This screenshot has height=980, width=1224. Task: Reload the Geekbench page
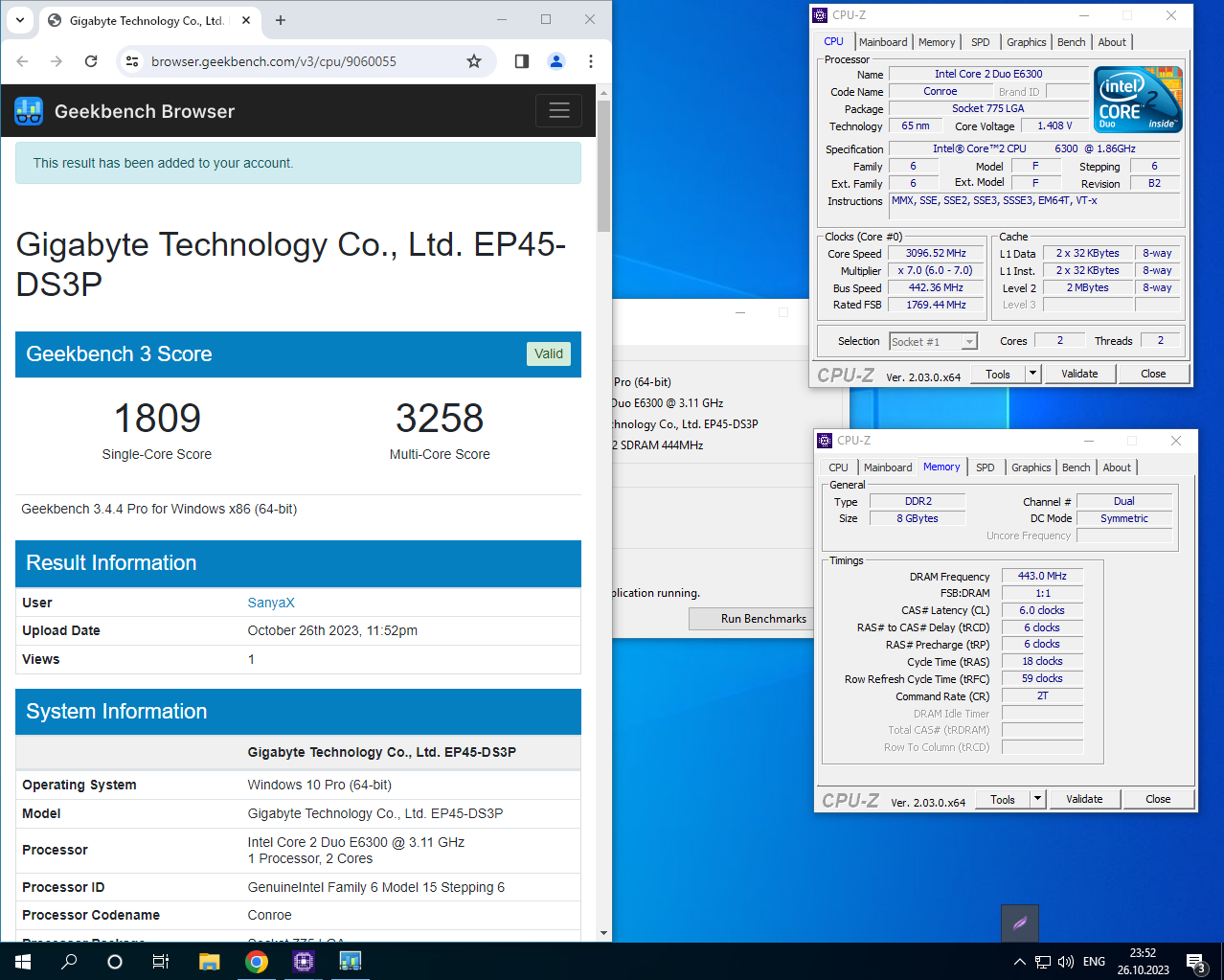point(91,61)
